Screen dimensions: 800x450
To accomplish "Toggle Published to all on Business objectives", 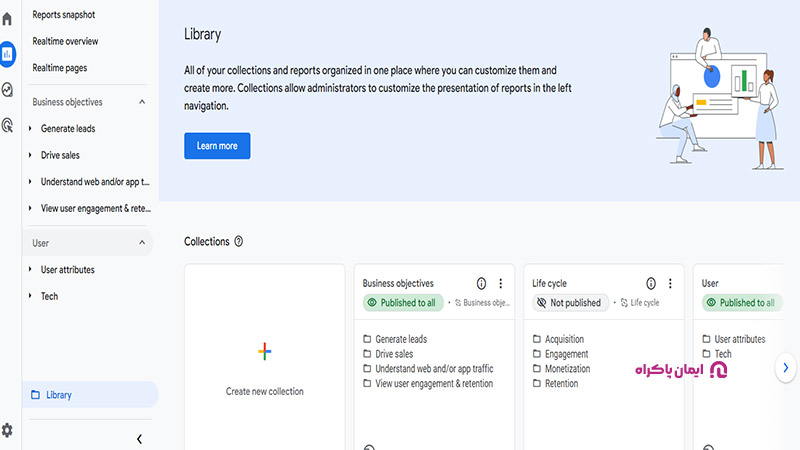I will (x=403, y=303).
